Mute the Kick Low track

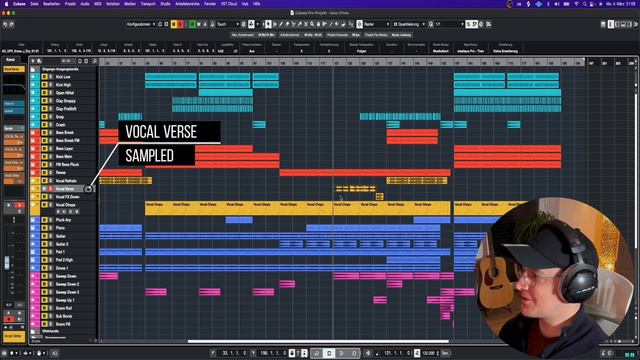tap(44, 77)
